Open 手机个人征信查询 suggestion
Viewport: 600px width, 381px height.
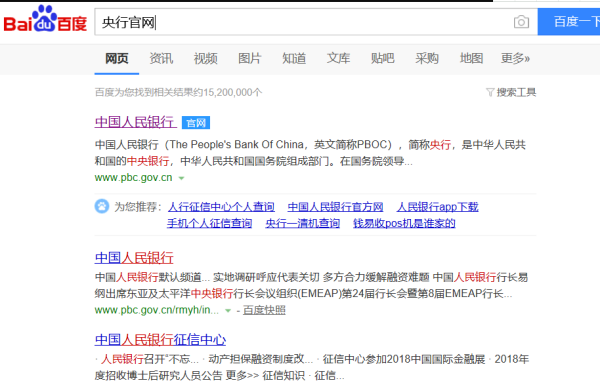tap(210, 223)
